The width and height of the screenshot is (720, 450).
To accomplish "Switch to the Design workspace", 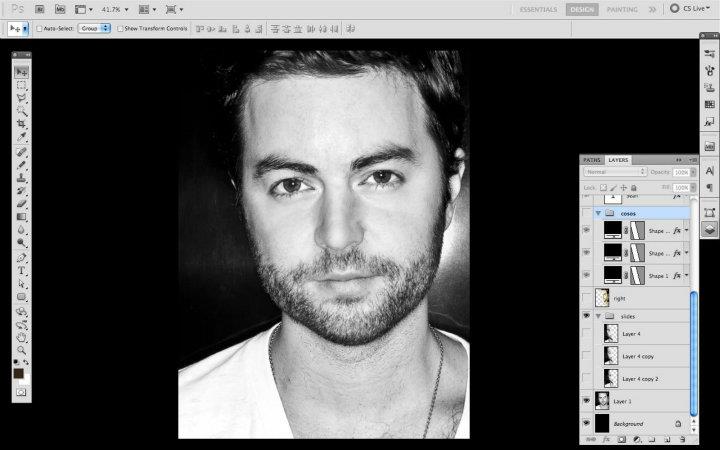I will tap(582, 9).
